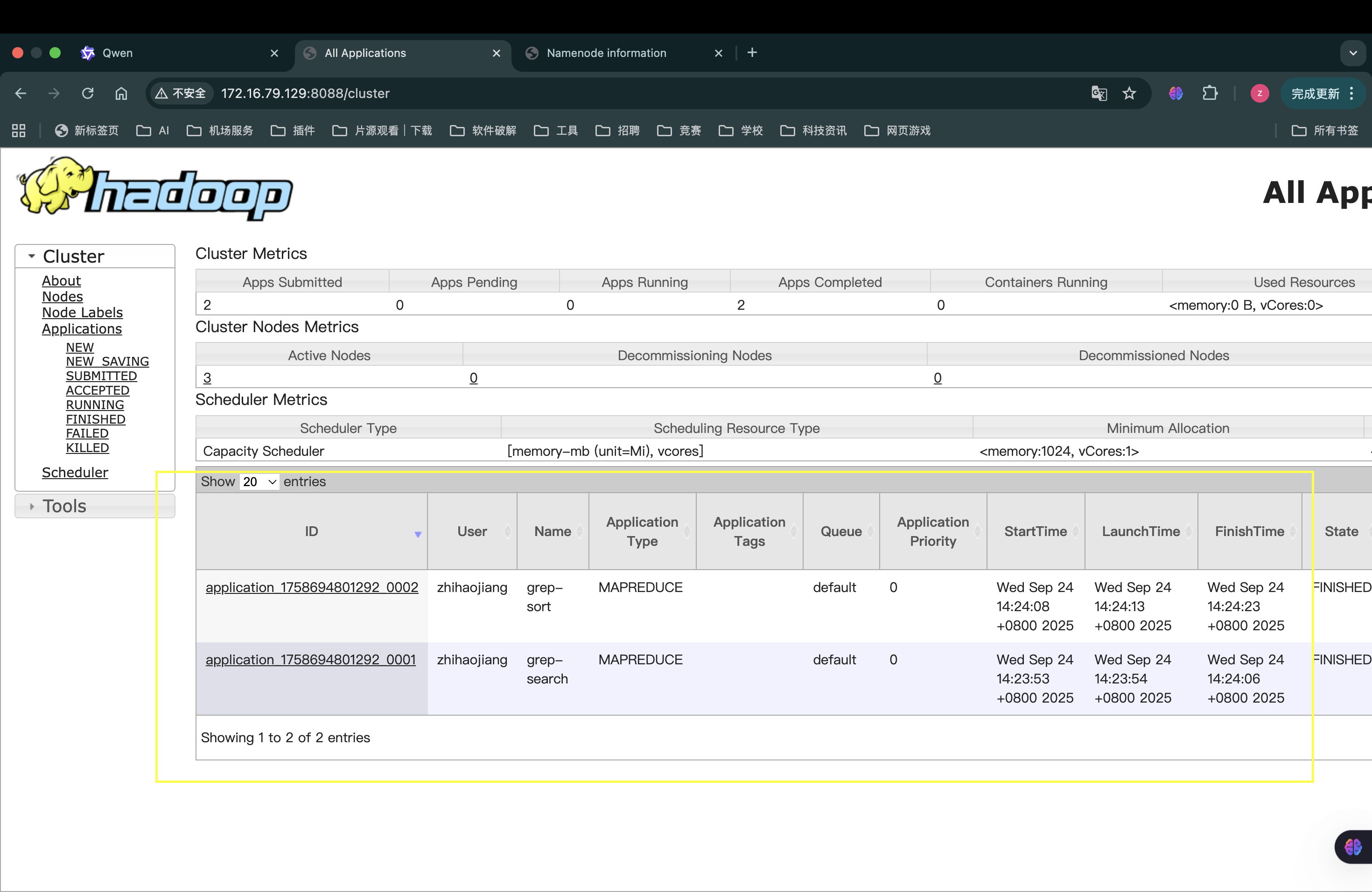Open the AI bookmarks folder
This screenshot has width=1372, height=892.
pyautogui.click(x=153, y=131)
